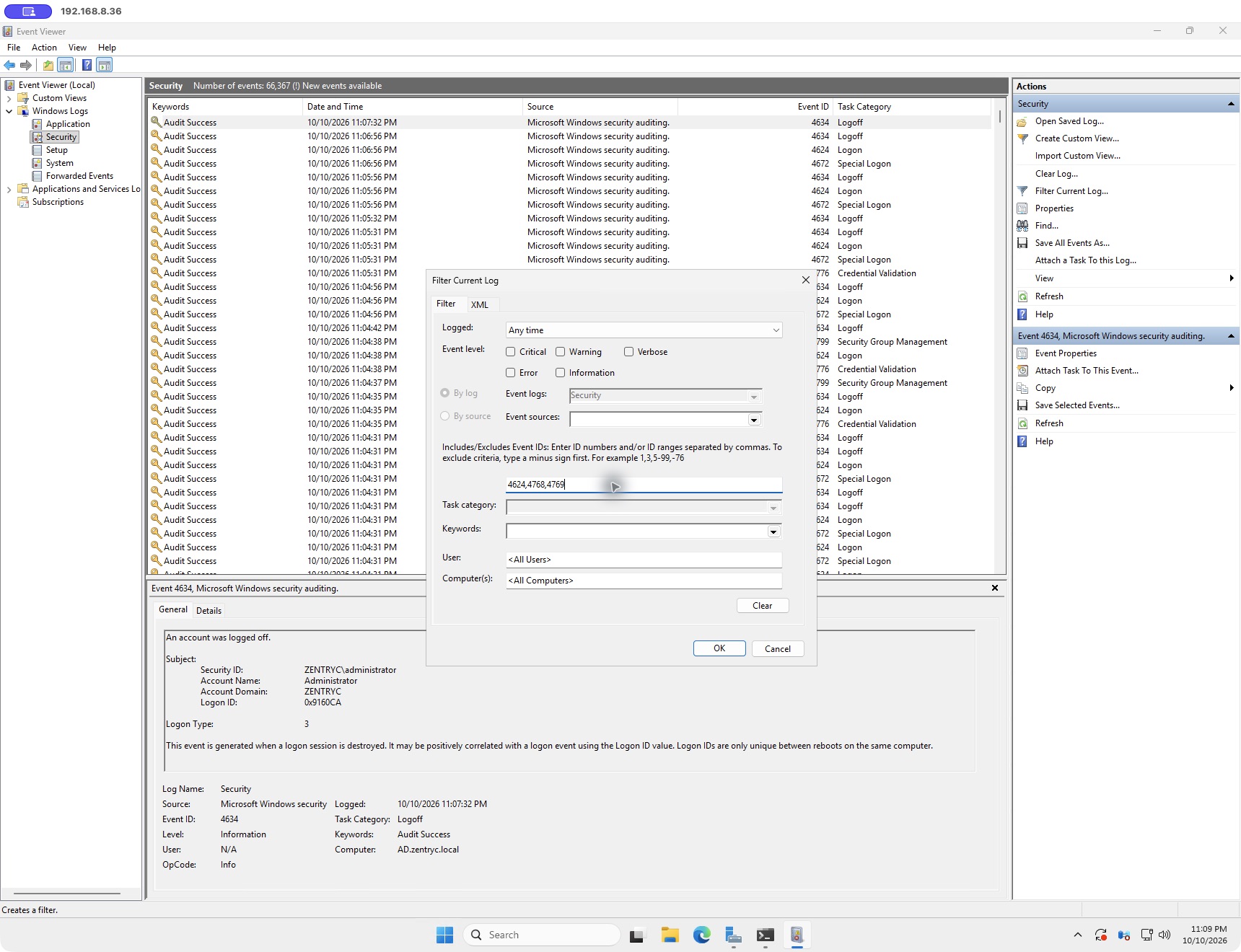Viewport: 1241px width, 952px height.
Task: Click the Copy icon in Actions pane
Action: (x=1022, y=388)
